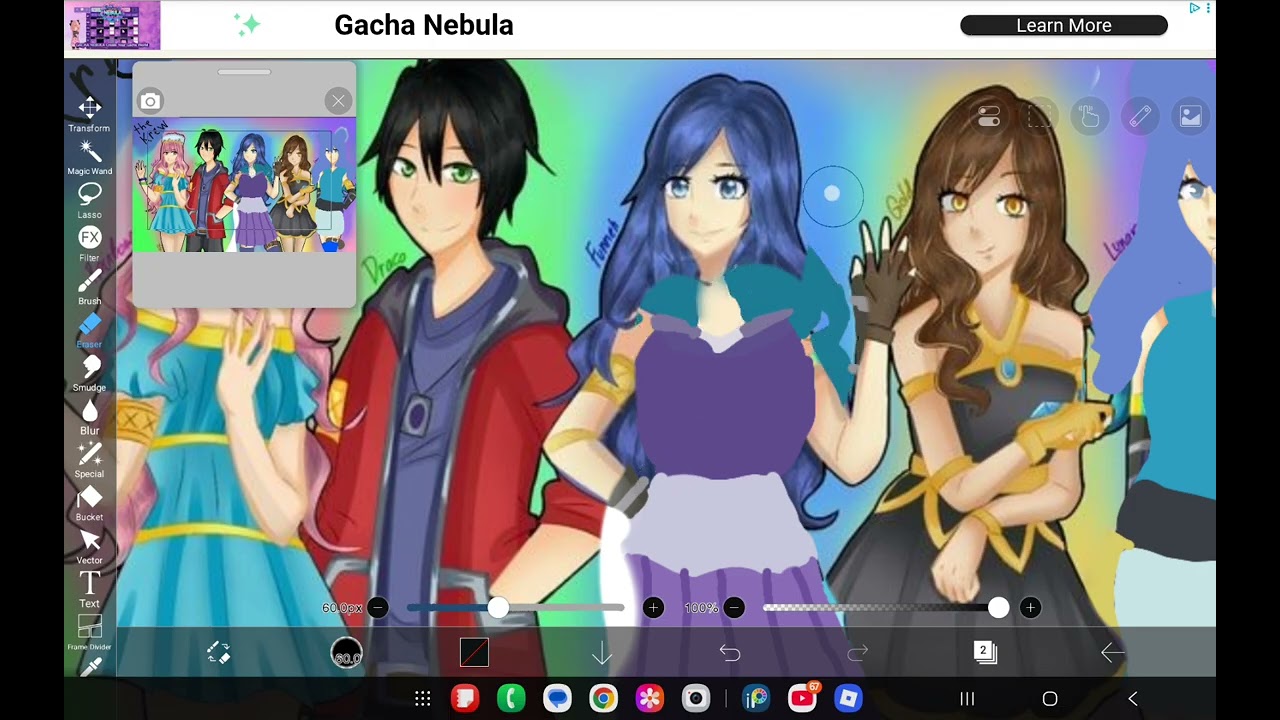Screen dimensions: 1280x720
Task: Open the view settings toggles menu
Action: 989,116
